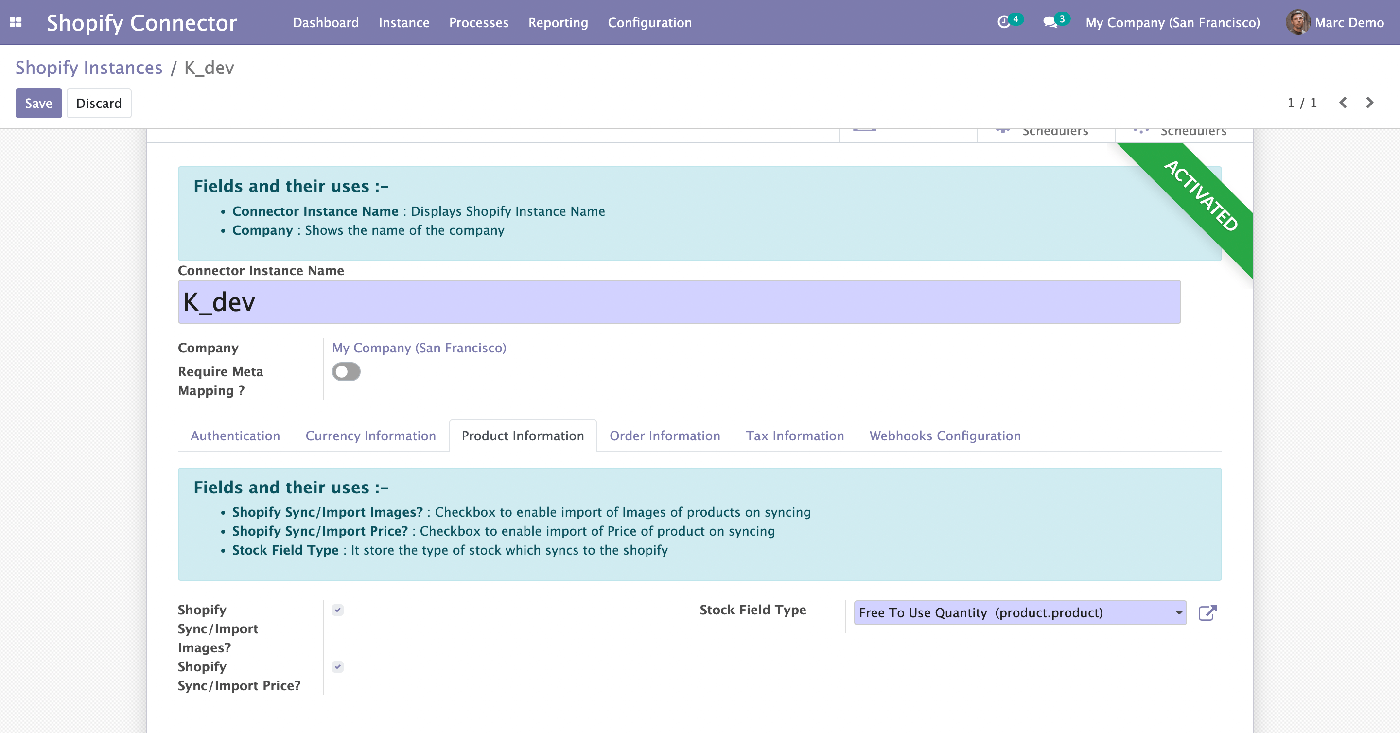Open the Shopify Connector brand link
1400x733 pixels.
point(142,22)
